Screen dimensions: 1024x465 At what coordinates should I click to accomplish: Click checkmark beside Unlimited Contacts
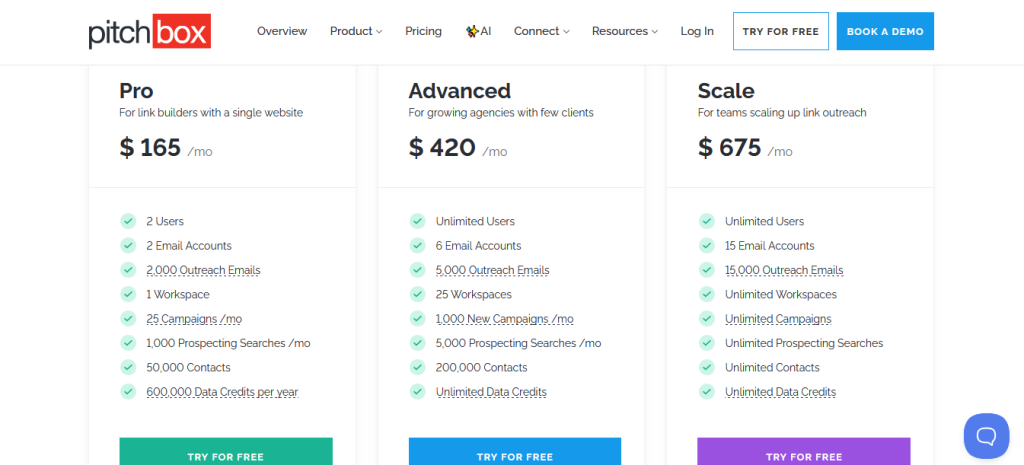(707, 367)
